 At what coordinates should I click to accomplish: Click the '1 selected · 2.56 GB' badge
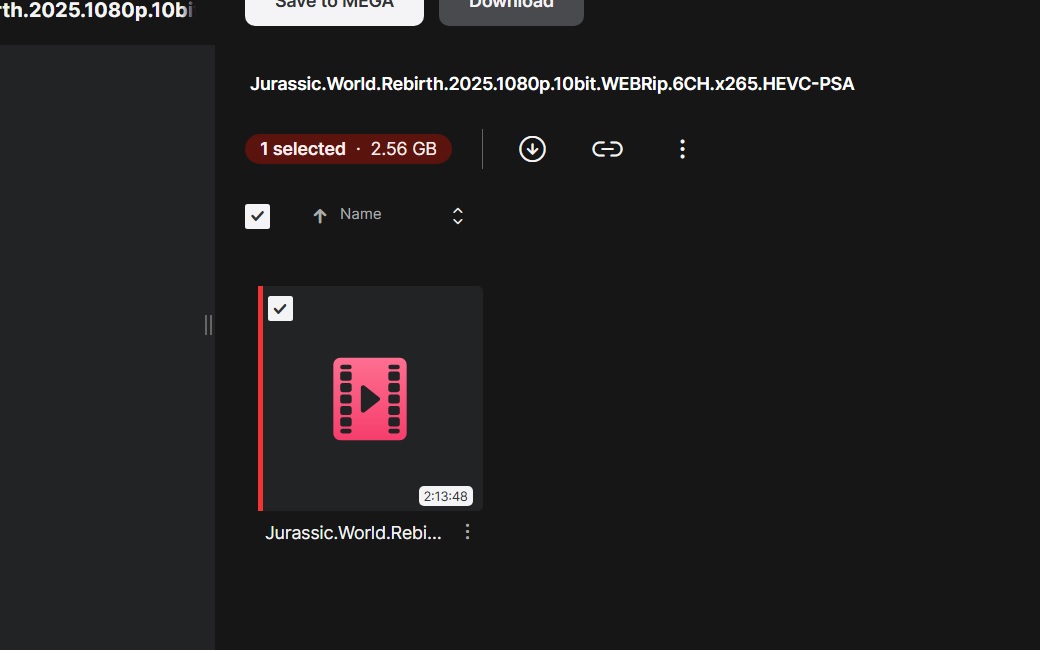click(x=348, y=149)
